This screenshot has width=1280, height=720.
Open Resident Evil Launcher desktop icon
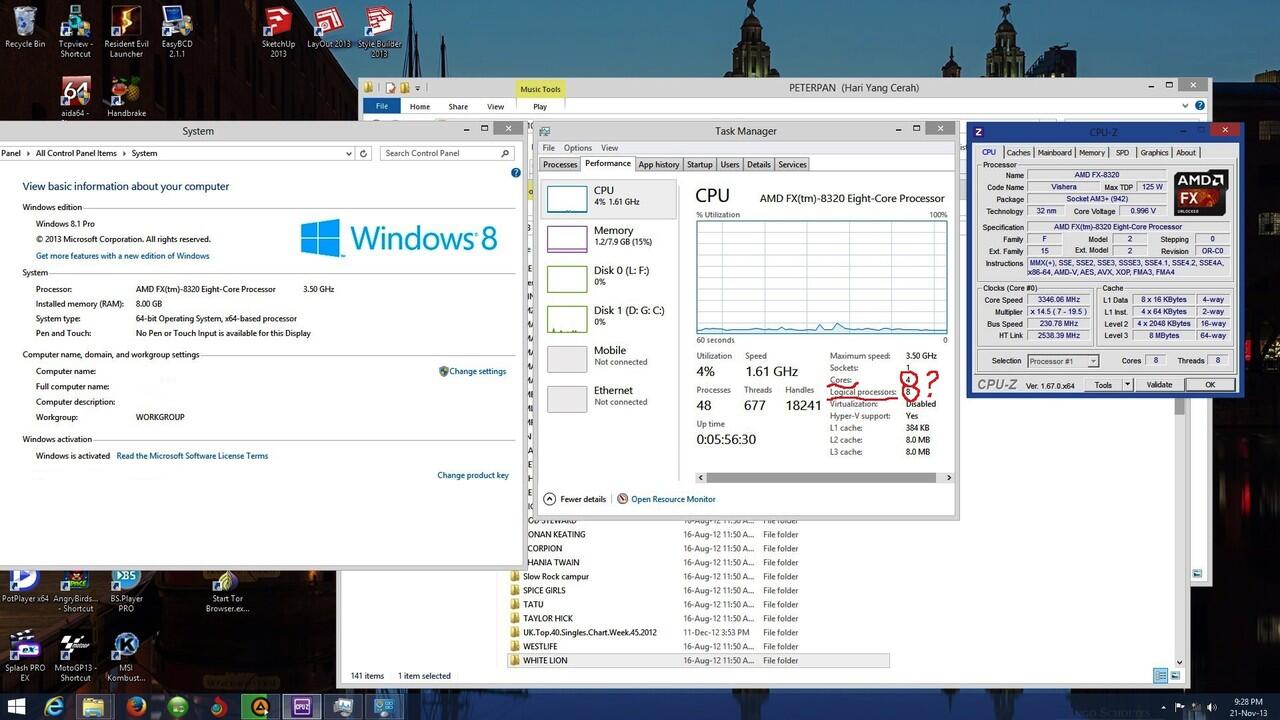126,31
